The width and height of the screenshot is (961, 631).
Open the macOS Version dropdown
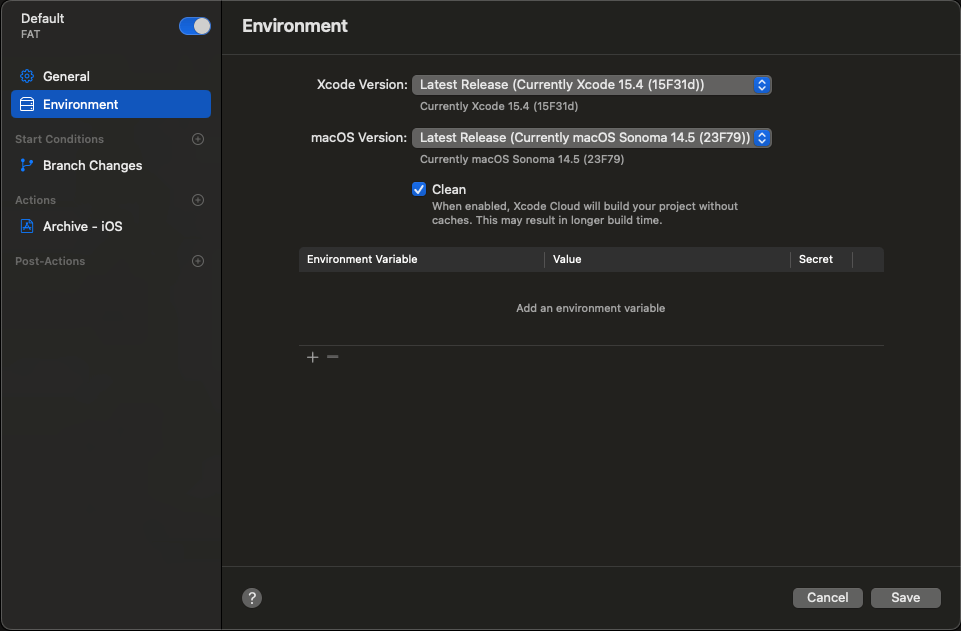(x=591, y=138)
